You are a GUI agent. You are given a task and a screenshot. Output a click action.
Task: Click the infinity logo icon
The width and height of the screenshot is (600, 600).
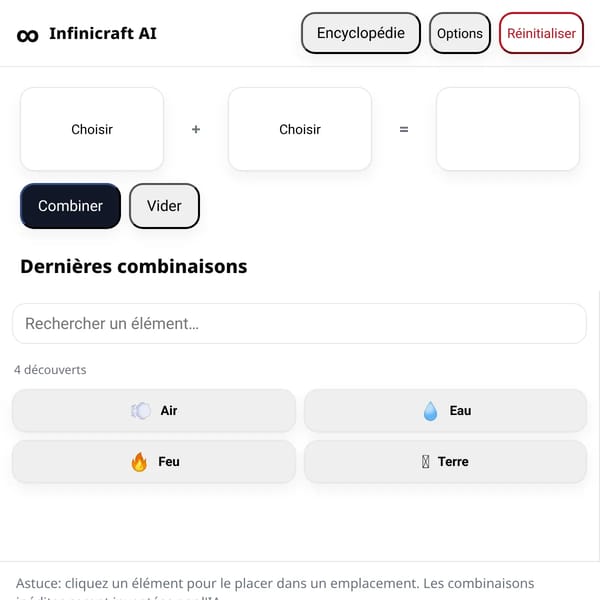tap(28, 36)
